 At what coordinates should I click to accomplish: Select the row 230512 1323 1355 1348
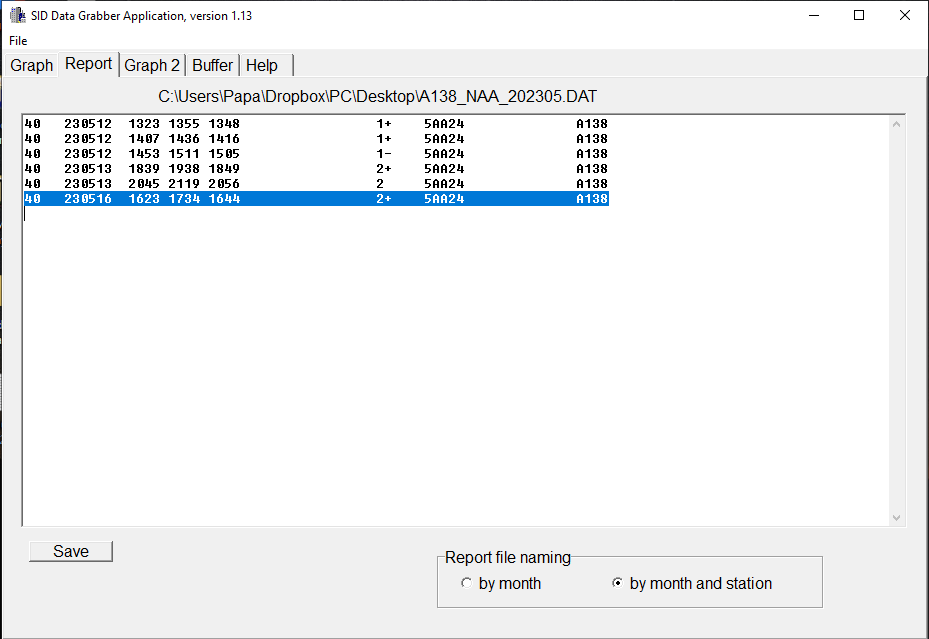pos(316,124)
